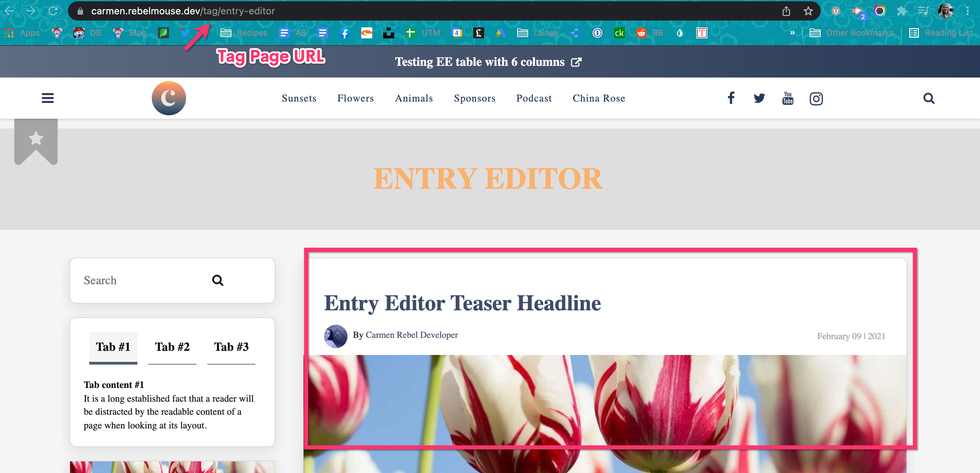
Task: Click the sidebar search magnifier button
Action: pos(218,281)
